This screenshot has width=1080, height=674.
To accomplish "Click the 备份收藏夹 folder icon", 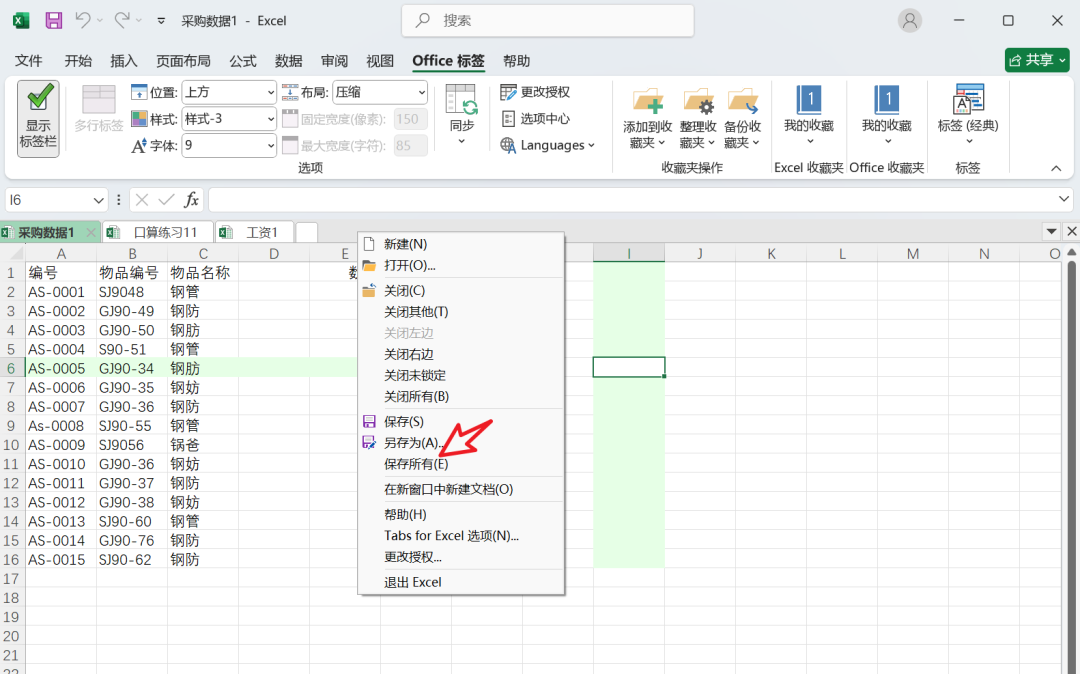I will (742, 101).
